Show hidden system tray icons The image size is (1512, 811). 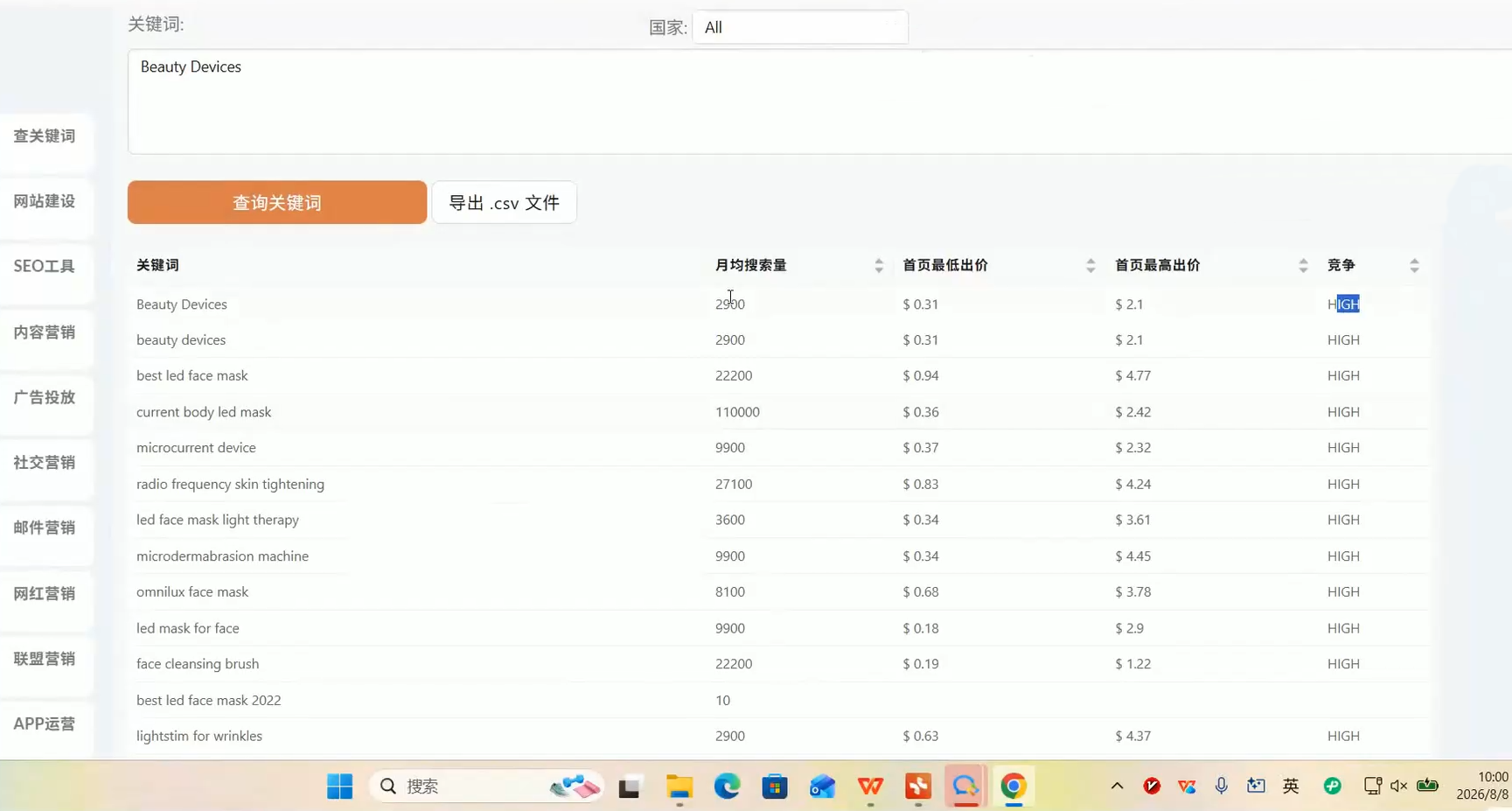tap(1117, 786)
